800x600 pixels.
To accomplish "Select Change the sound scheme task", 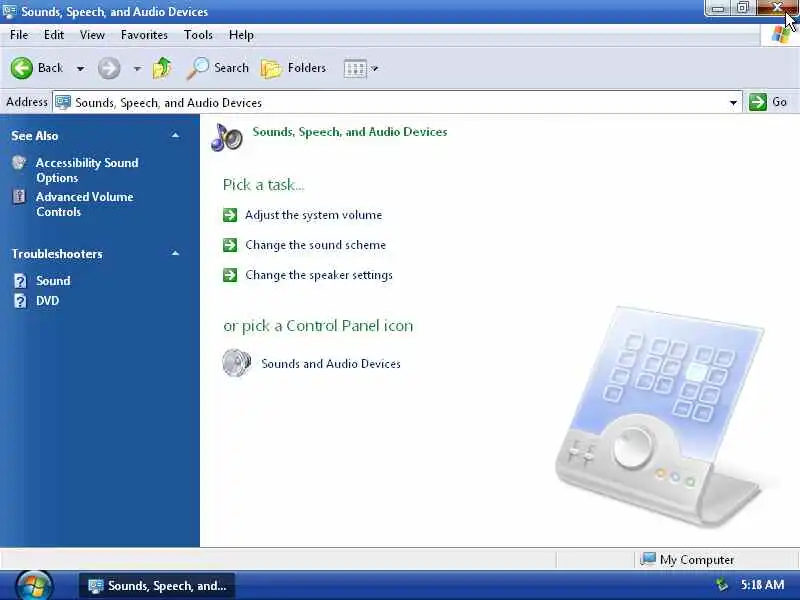I will 315,245.
